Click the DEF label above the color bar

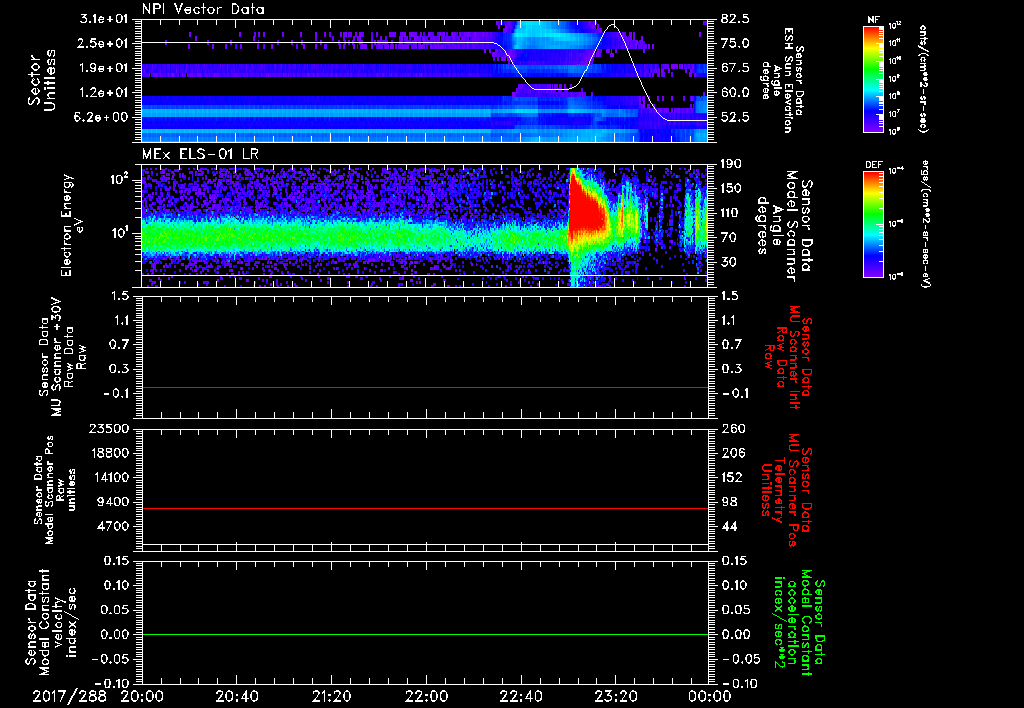pyautogui.click(x=874, y=165)
